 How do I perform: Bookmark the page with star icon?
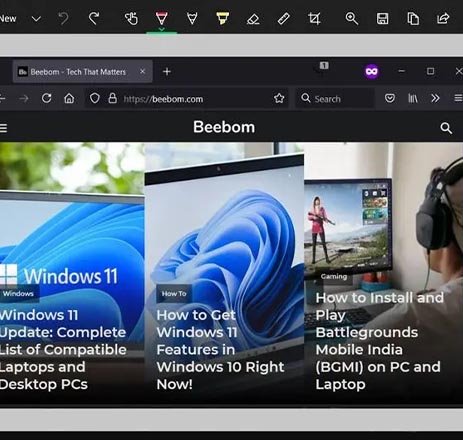(x=279, y=98)
